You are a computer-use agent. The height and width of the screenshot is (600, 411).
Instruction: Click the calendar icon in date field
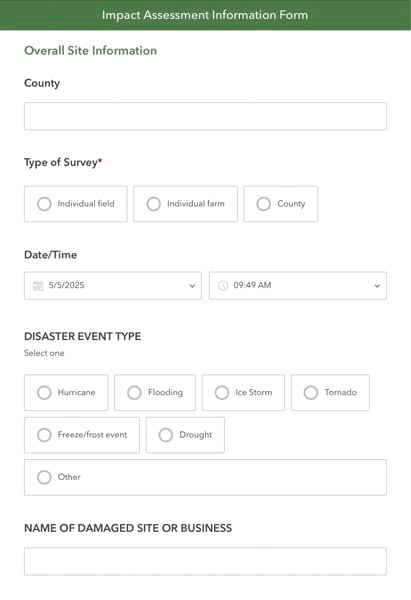[x=38, y=285]
